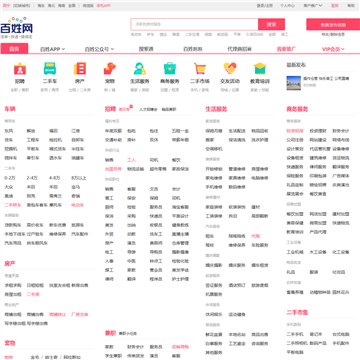Go to the 百姓网 logo homepage
This screenshot has height=360, width=360.
pyautogui.click(x=17, y=28)
